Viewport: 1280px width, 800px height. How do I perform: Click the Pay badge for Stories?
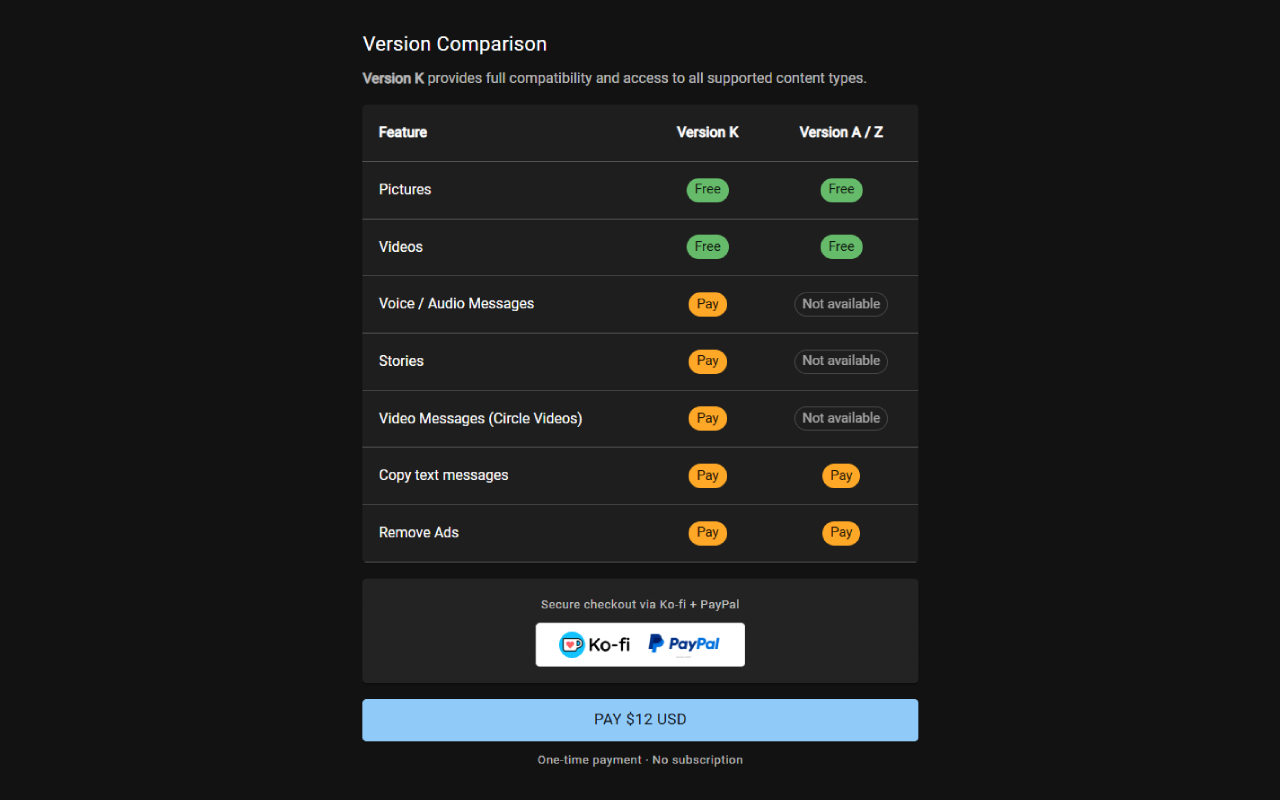pos(707,361)
